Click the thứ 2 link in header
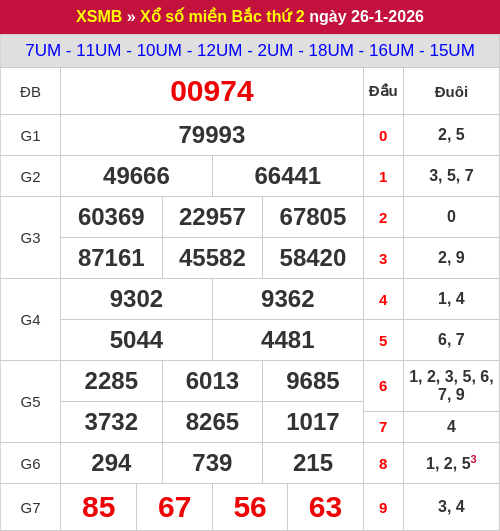The height and width of the screenshot is (531, 500). point(285,17)
